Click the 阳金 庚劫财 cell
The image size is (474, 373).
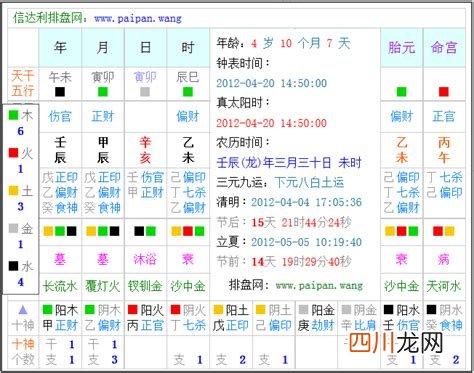pyautogui.click(x=316, y=318)
